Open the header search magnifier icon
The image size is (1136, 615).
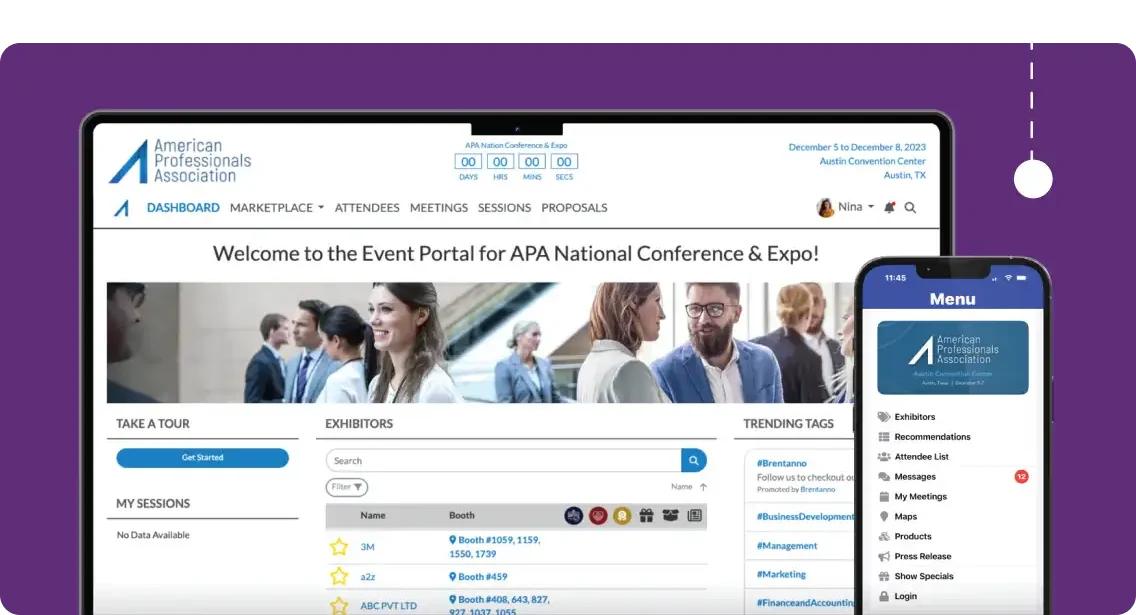point(911,208)
